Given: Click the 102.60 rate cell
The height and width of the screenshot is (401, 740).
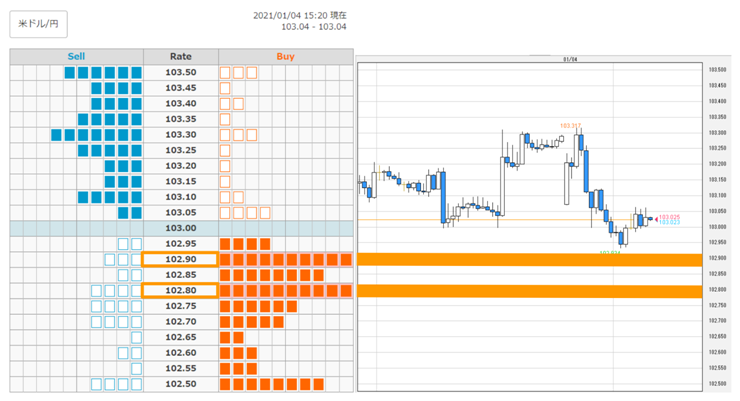Looking at the screenshot, I should coord(181,352).
